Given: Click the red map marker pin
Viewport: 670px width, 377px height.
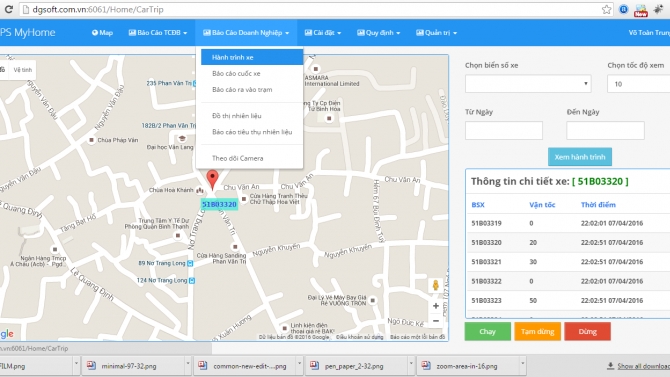Looking at the screenshot, I should [x=212, y=179].
